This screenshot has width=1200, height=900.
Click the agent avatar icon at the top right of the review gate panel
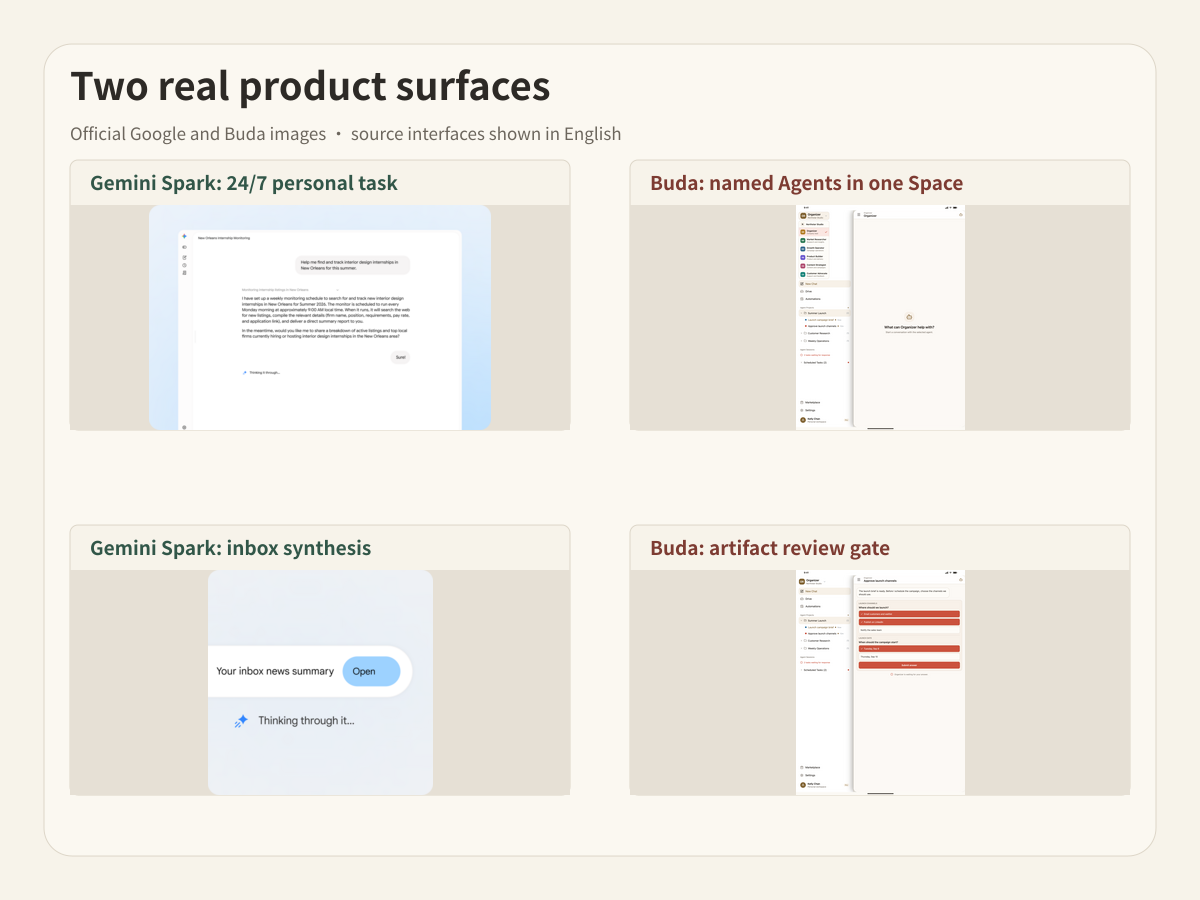[x=961, y=580]
